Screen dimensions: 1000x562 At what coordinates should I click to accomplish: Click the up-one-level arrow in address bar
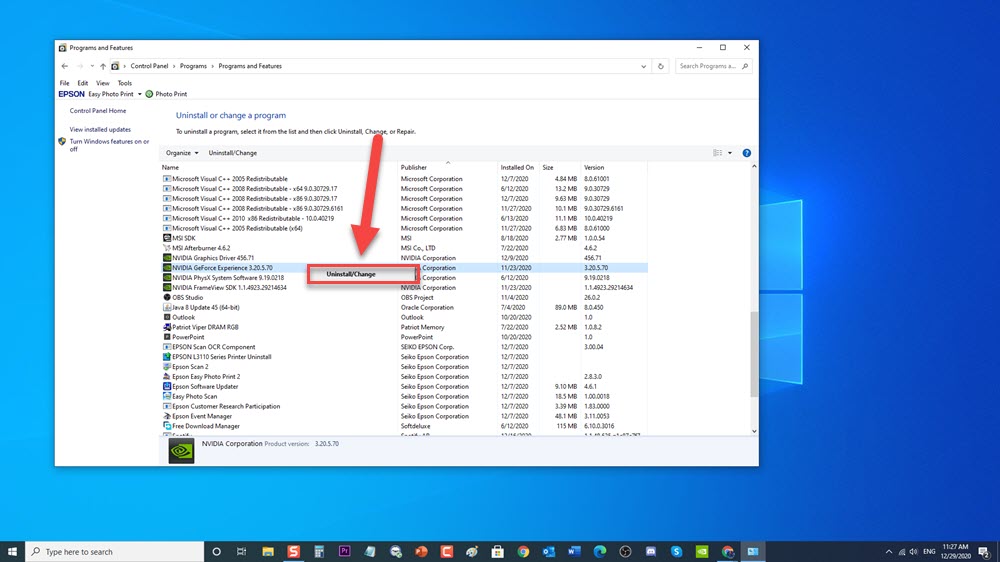pos(103,66)
